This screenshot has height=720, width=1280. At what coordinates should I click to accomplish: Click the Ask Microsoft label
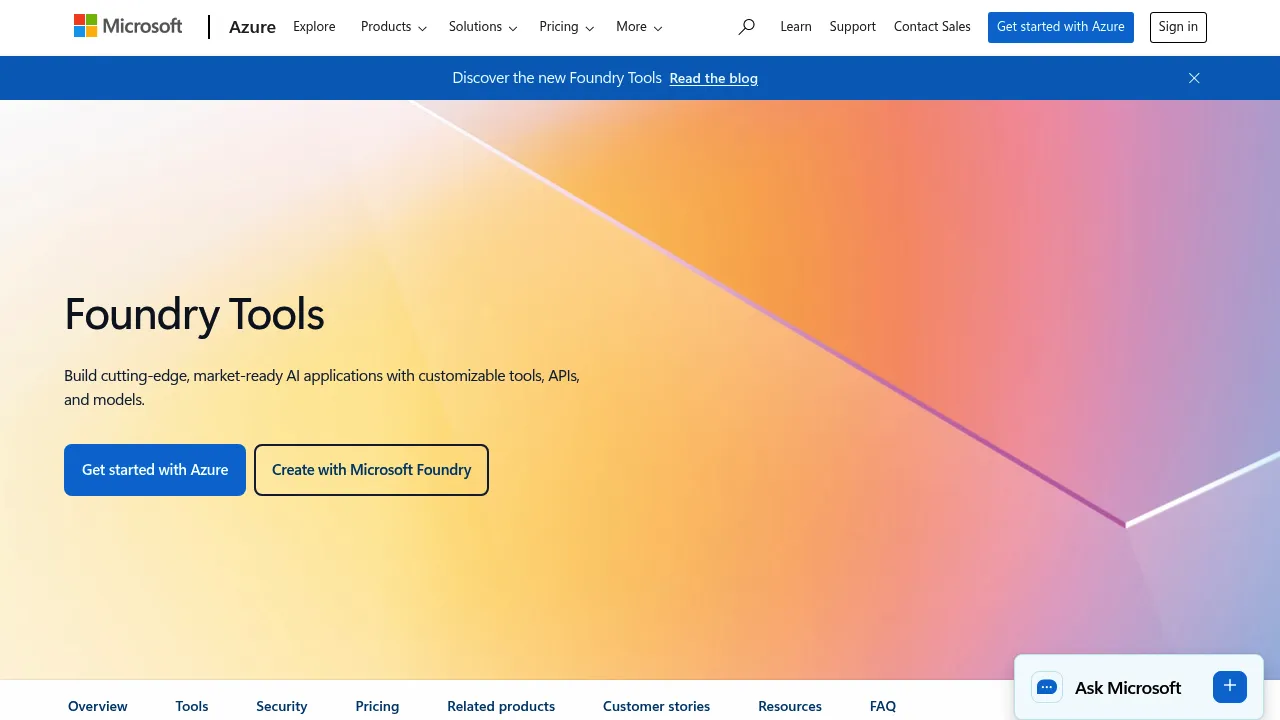click(1128, 688)
